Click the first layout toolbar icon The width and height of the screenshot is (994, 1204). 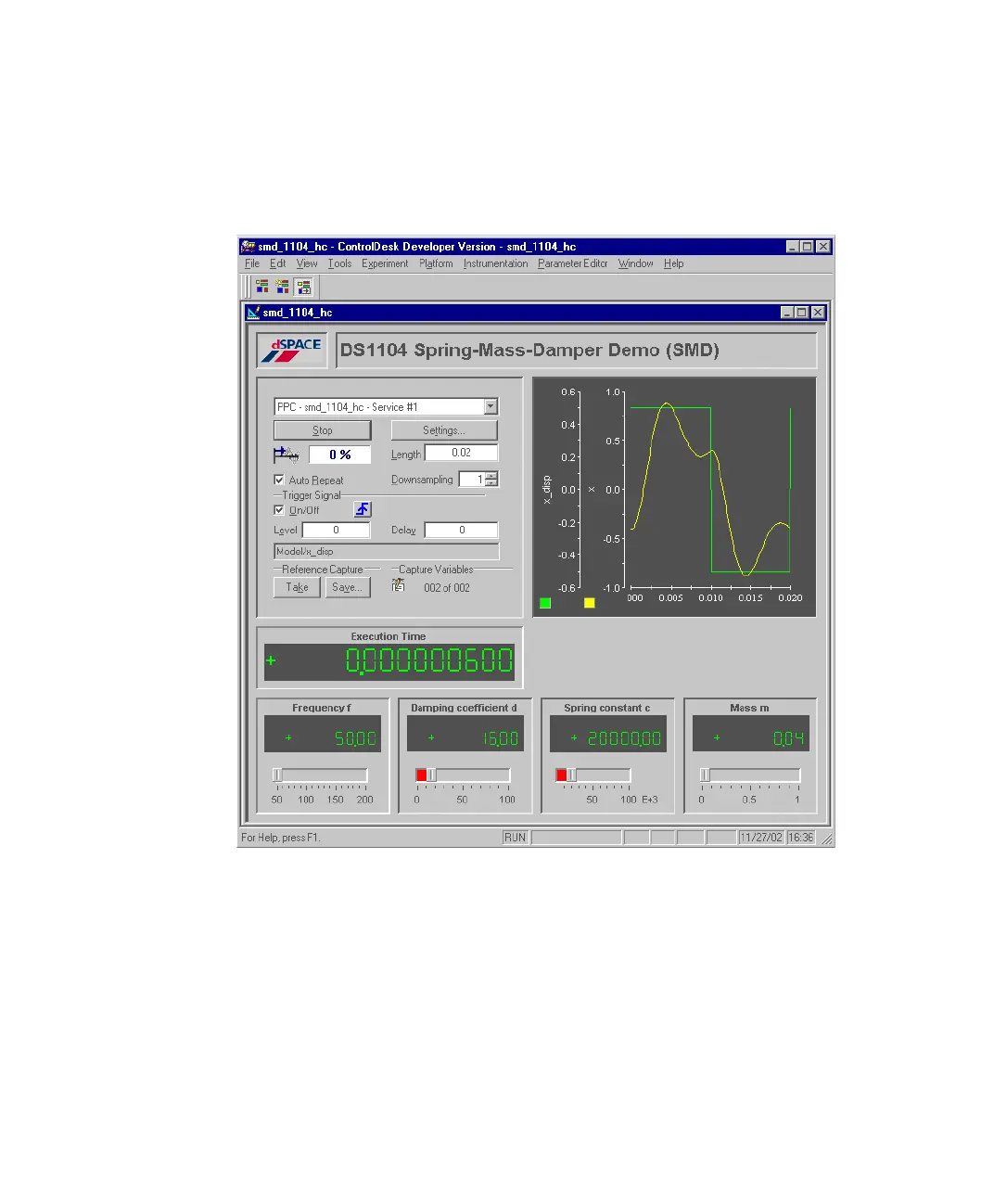[x=262, y=287]
